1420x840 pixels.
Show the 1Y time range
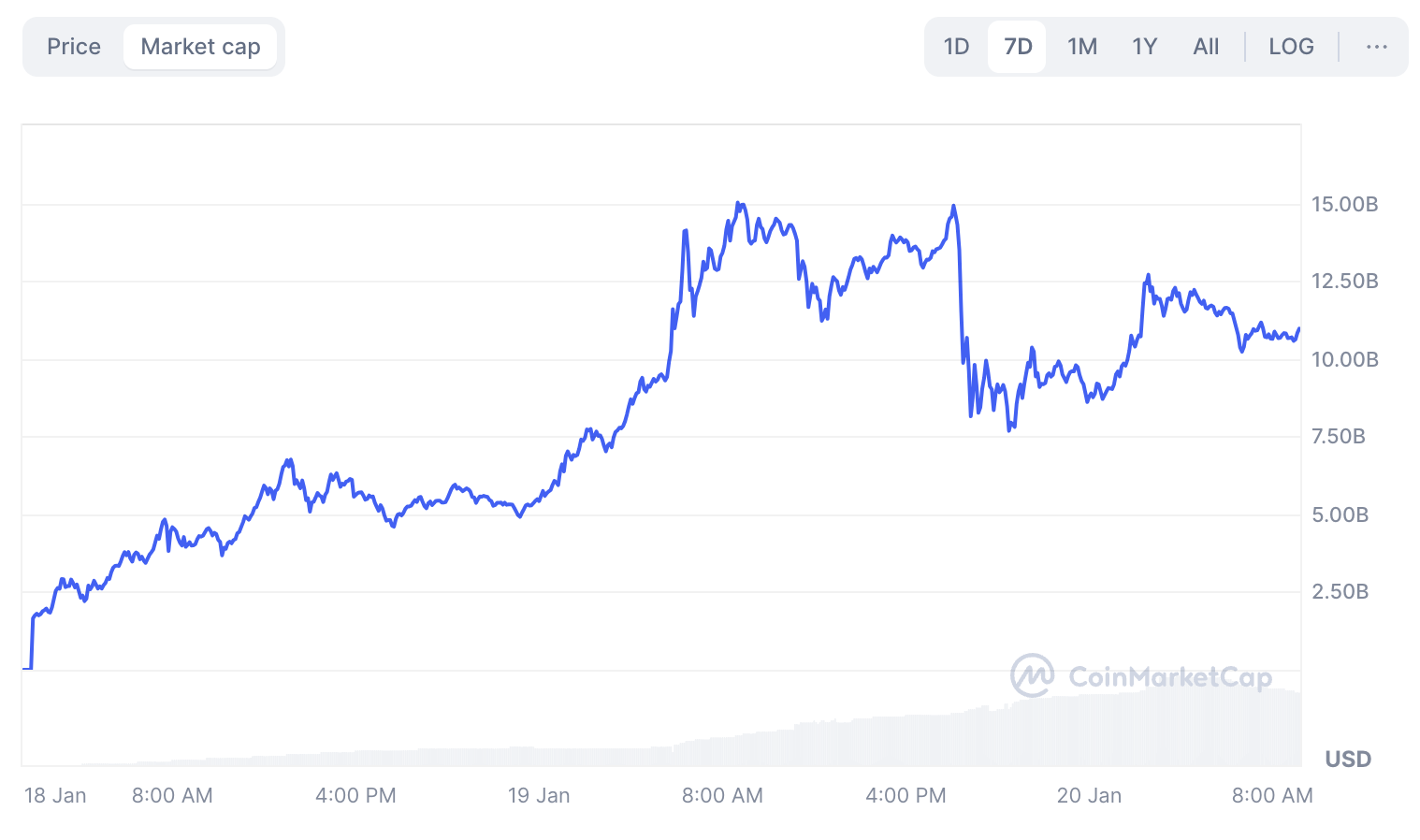(x=1145, y=47)
